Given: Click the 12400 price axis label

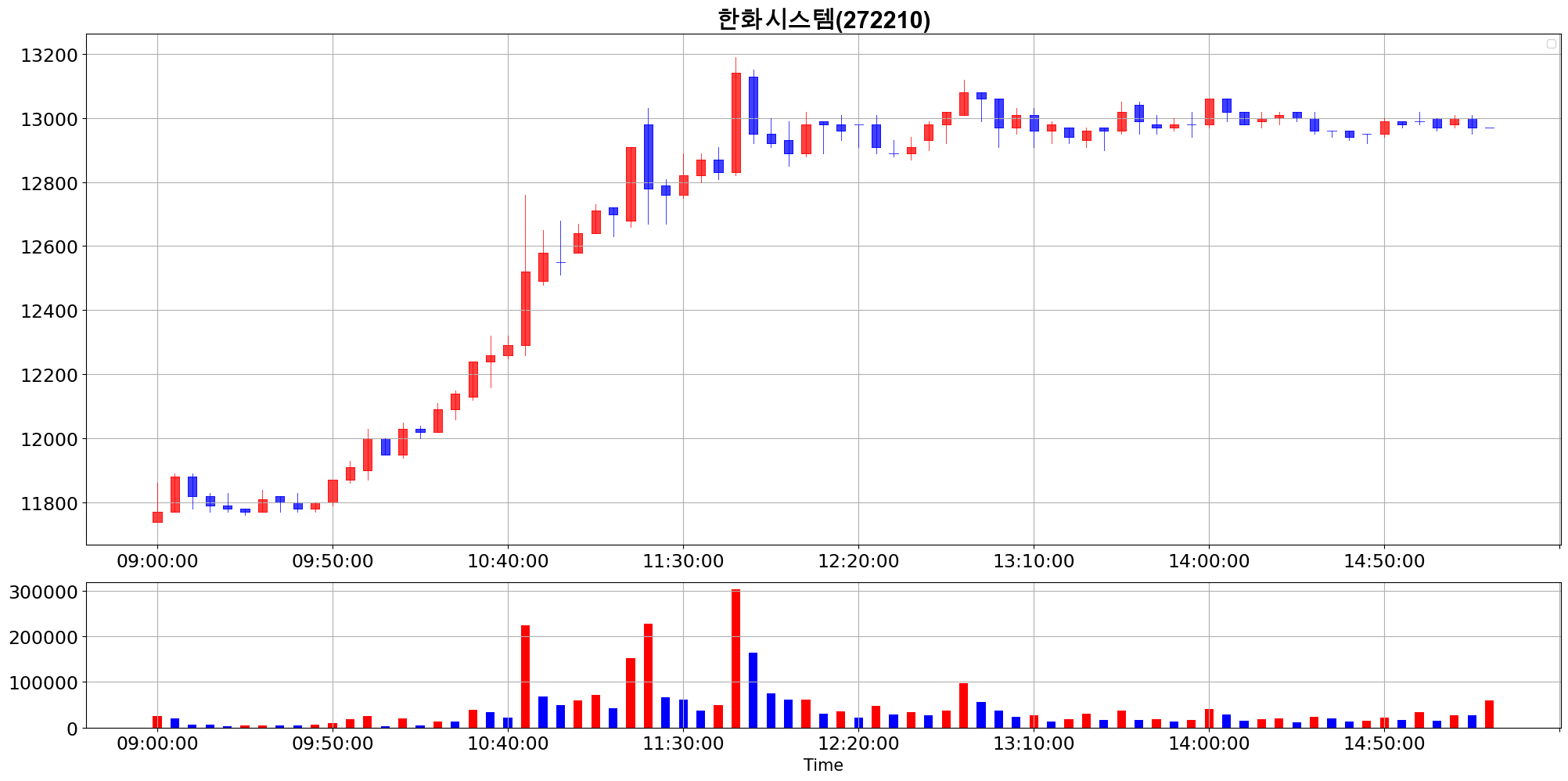Looking at the screenshot, I should (49, 311).
